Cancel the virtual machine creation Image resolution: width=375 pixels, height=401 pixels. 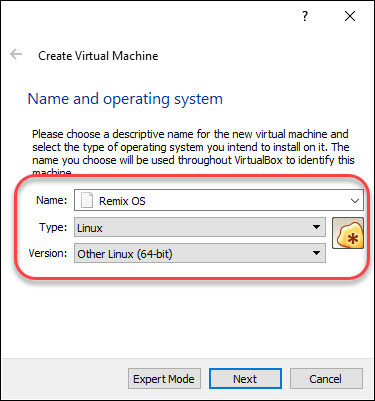tap(326, 379)
